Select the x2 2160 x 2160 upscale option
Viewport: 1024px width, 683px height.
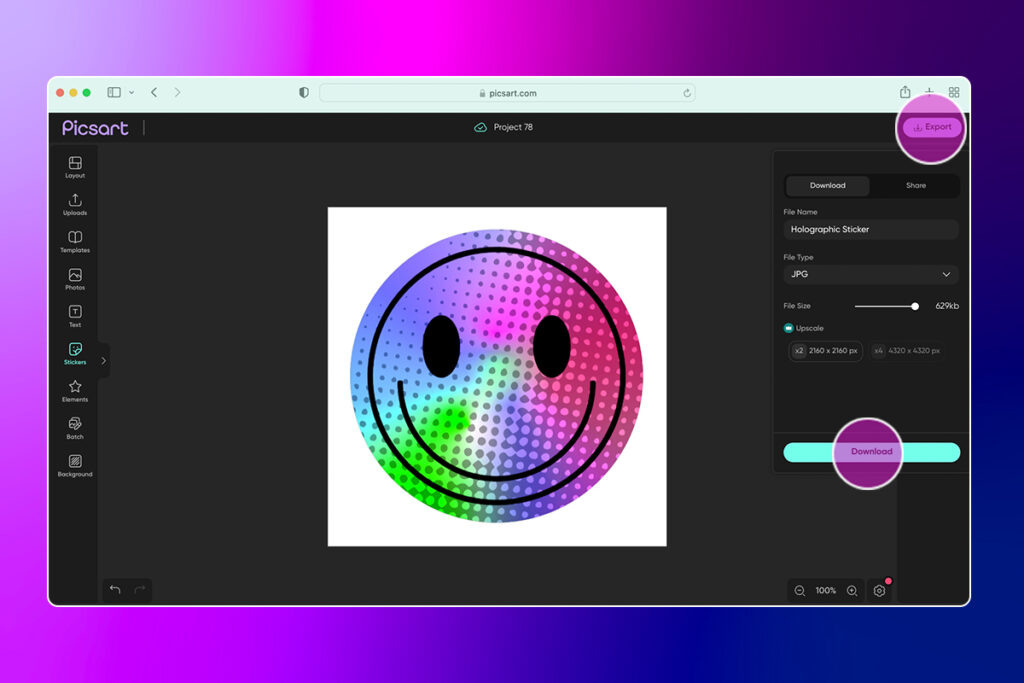click(825, 351)
